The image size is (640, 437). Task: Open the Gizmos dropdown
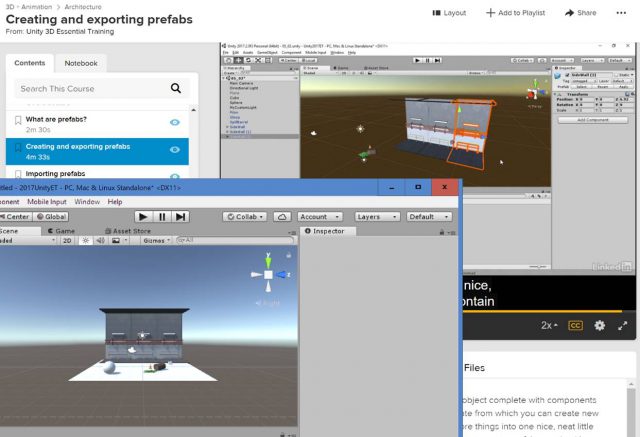pos(156,240)
